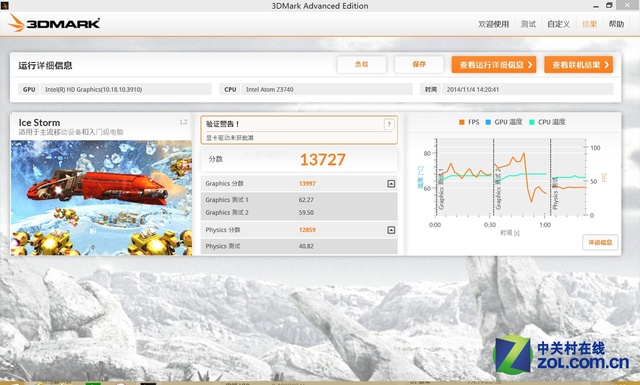The image size is (640, 385).
Task: Click the 详细信息 button under chart
Action: 600,242
